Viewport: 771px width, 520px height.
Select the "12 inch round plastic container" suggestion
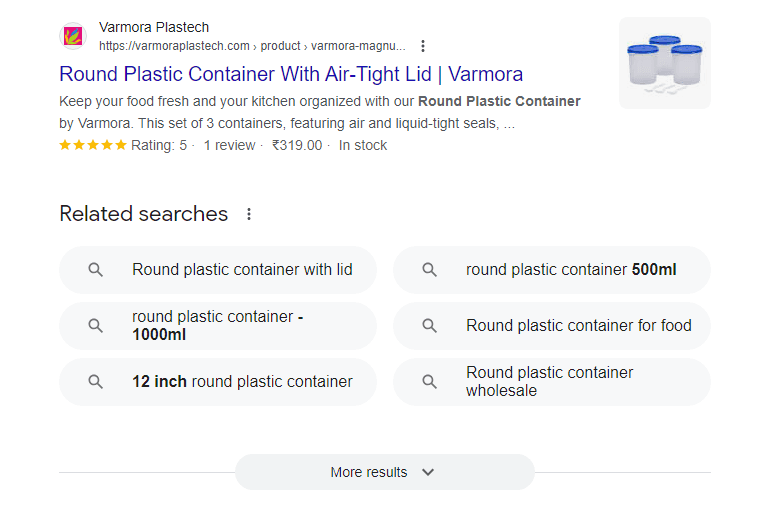click(242, 382)
